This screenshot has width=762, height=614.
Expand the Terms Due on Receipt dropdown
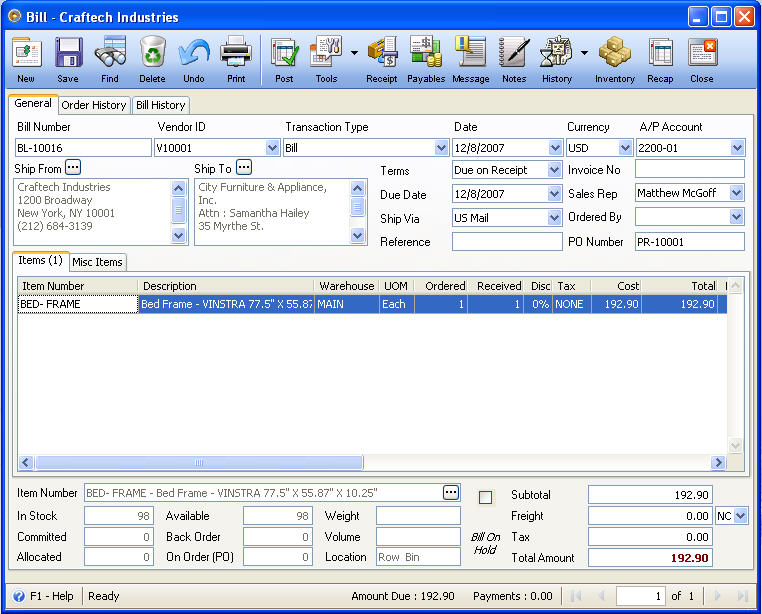554,170
